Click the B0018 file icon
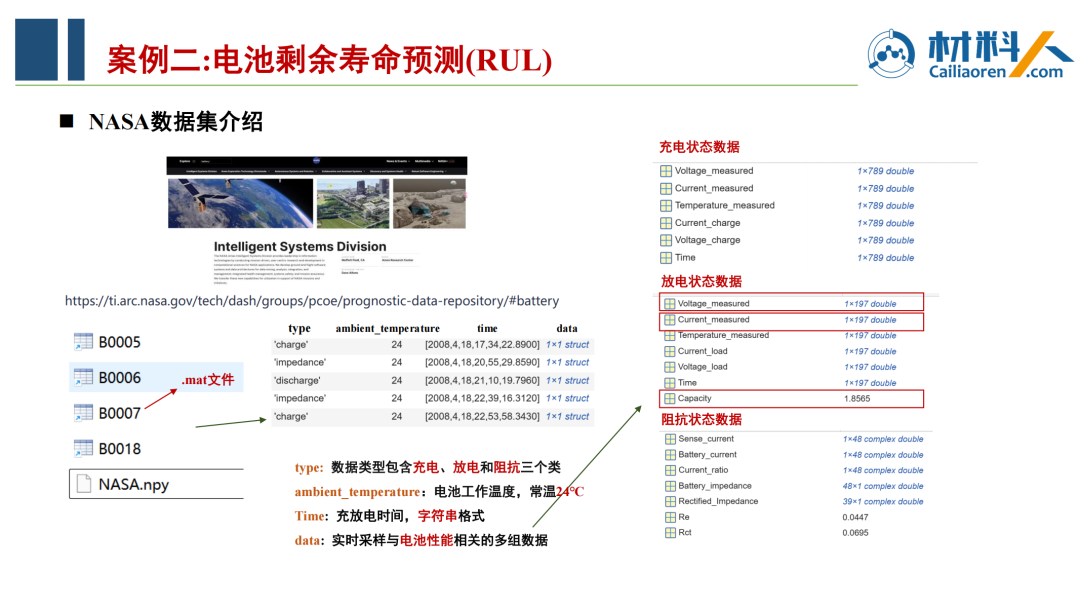The width and height of the screenshot is (1080, 608). tap(83, 448)
